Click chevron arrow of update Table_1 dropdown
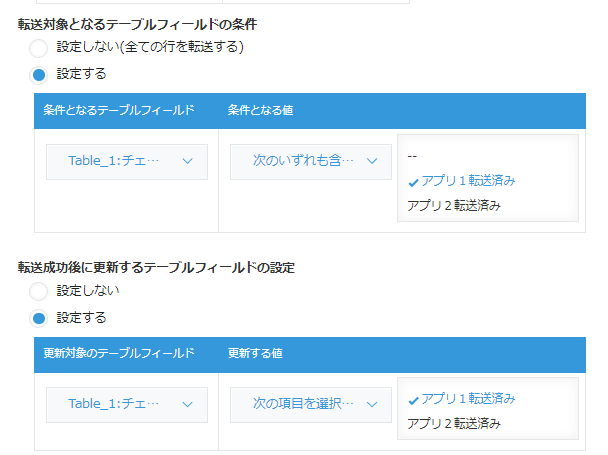Viewport: 608px width, 455px height. tap(187, 404)
